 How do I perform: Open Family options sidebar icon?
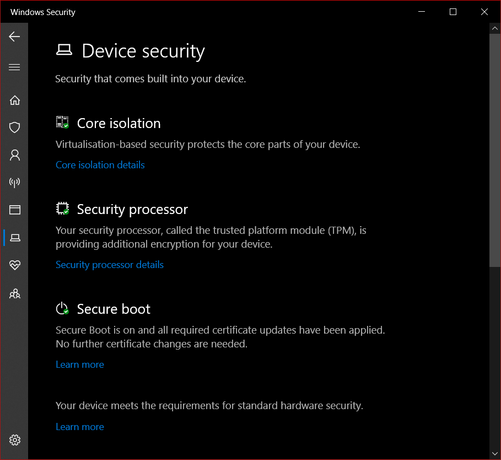click(x=15, y=293)
